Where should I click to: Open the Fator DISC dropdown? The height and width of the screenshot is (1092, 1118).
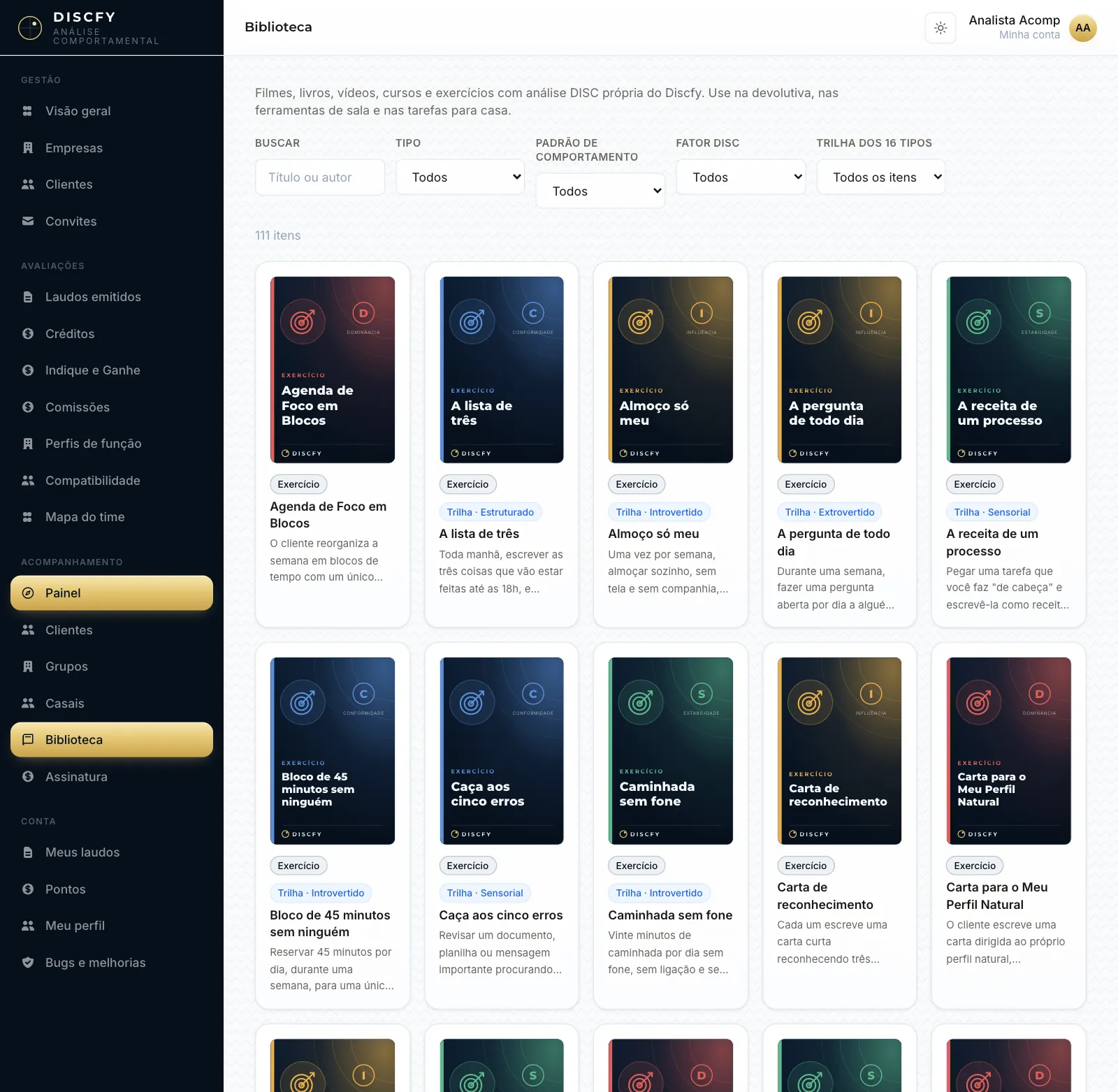click(741, 177)
